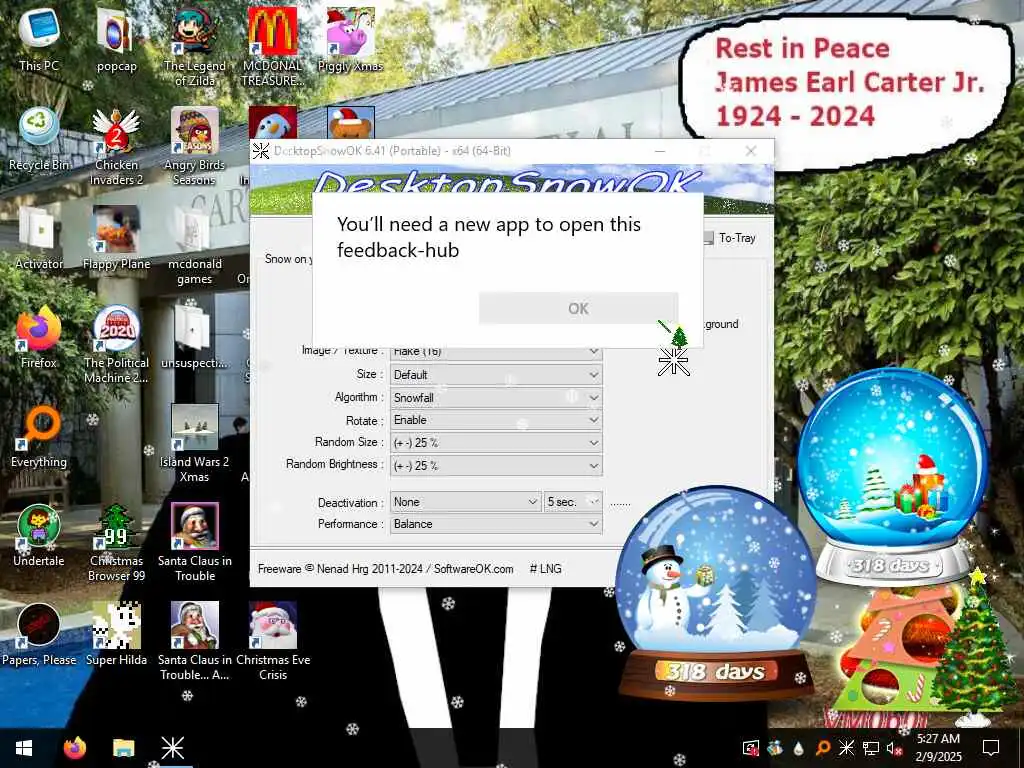Open the 5 sec. deactivation delay dropdown
Screen dimensions: 1024x768
pos(573,502)
